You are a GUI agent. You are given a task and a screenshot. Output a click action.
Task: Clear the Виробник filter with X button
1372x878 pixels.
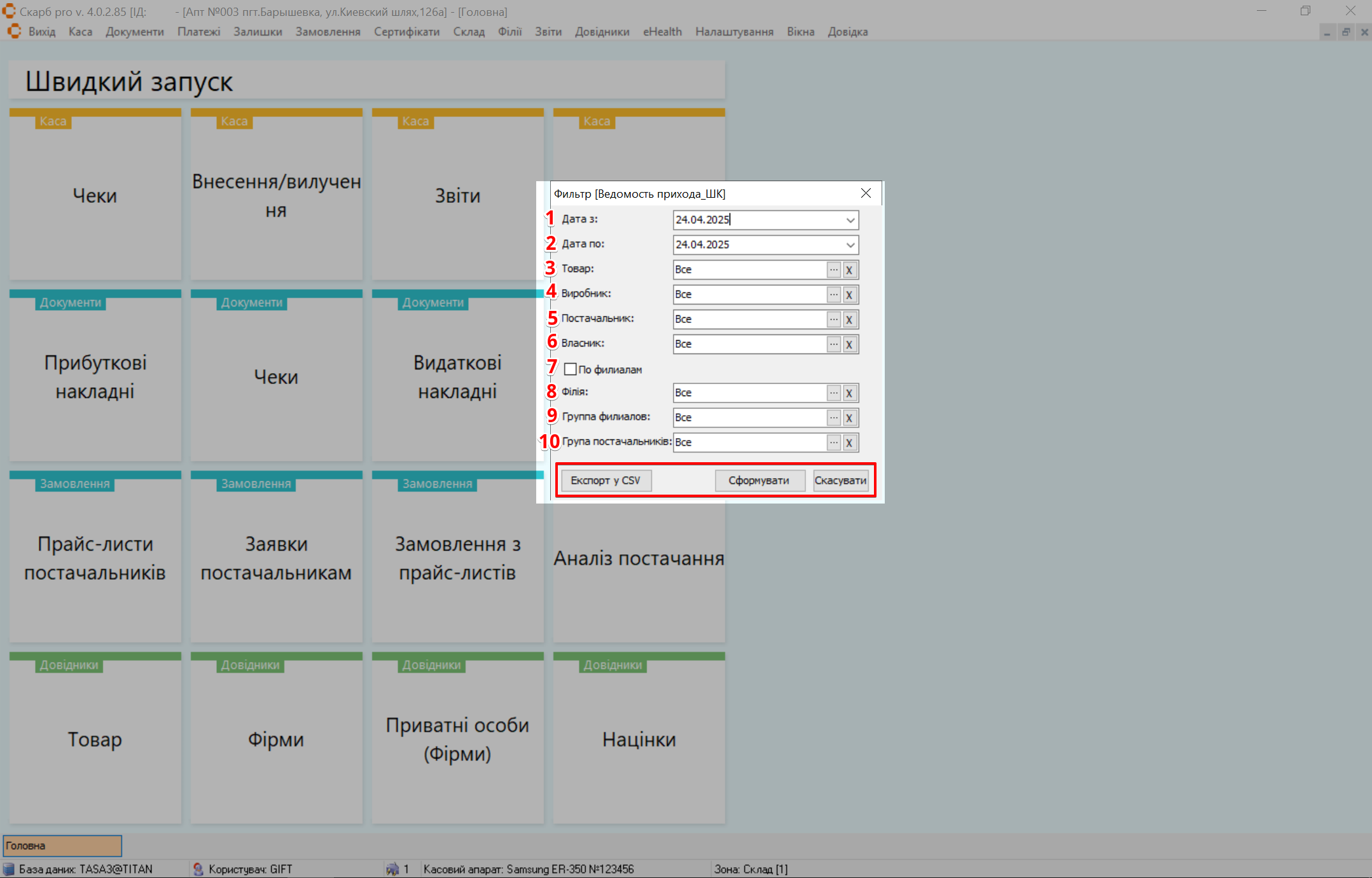[x=849, y=294]
